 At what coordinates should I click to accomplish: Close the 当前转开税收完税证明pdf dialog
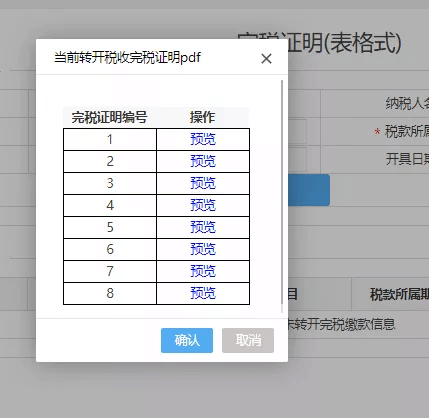[x=266, y=59]
